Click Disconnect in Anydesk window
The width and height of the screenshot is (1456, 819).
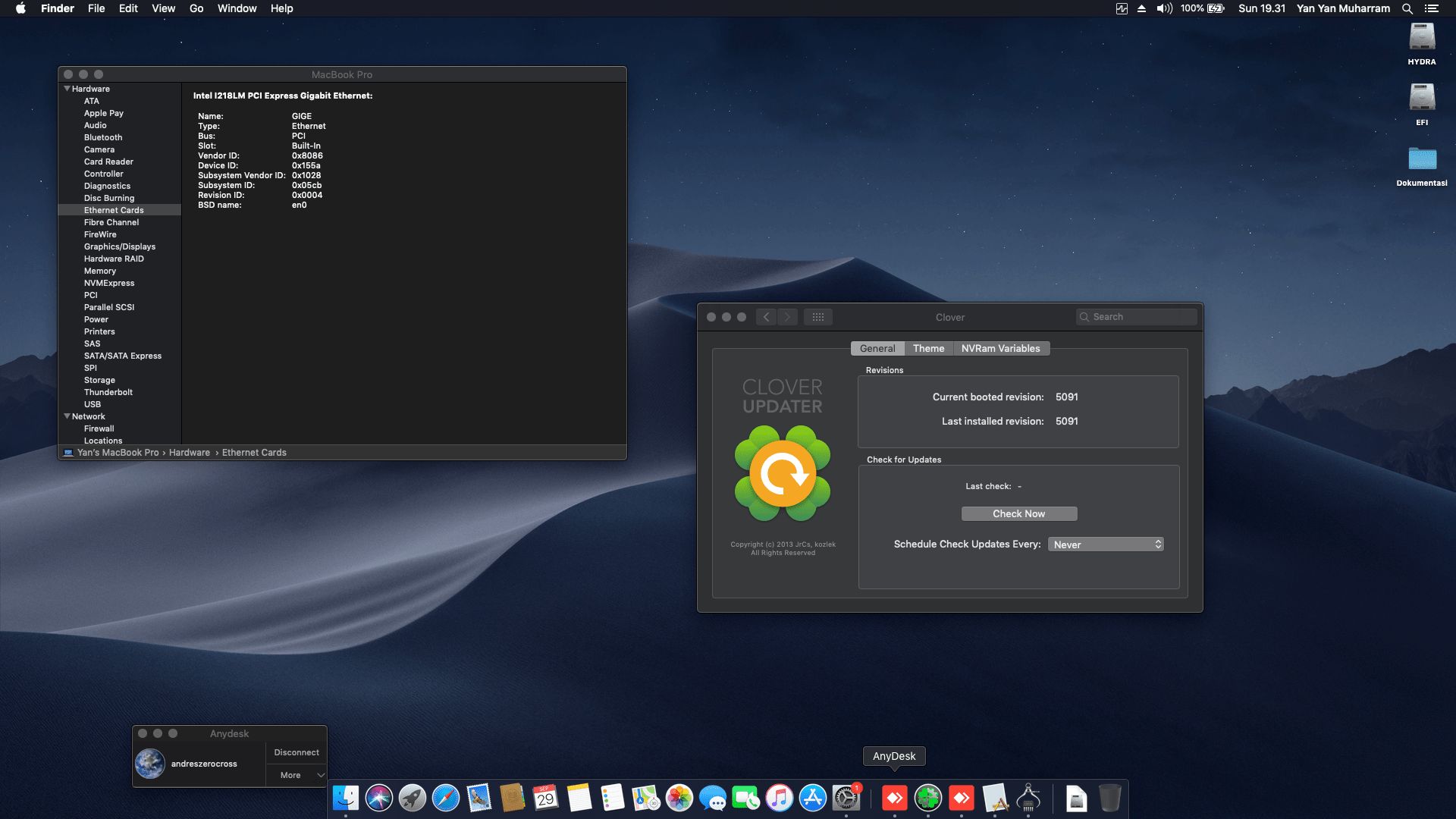click(297, 752)
